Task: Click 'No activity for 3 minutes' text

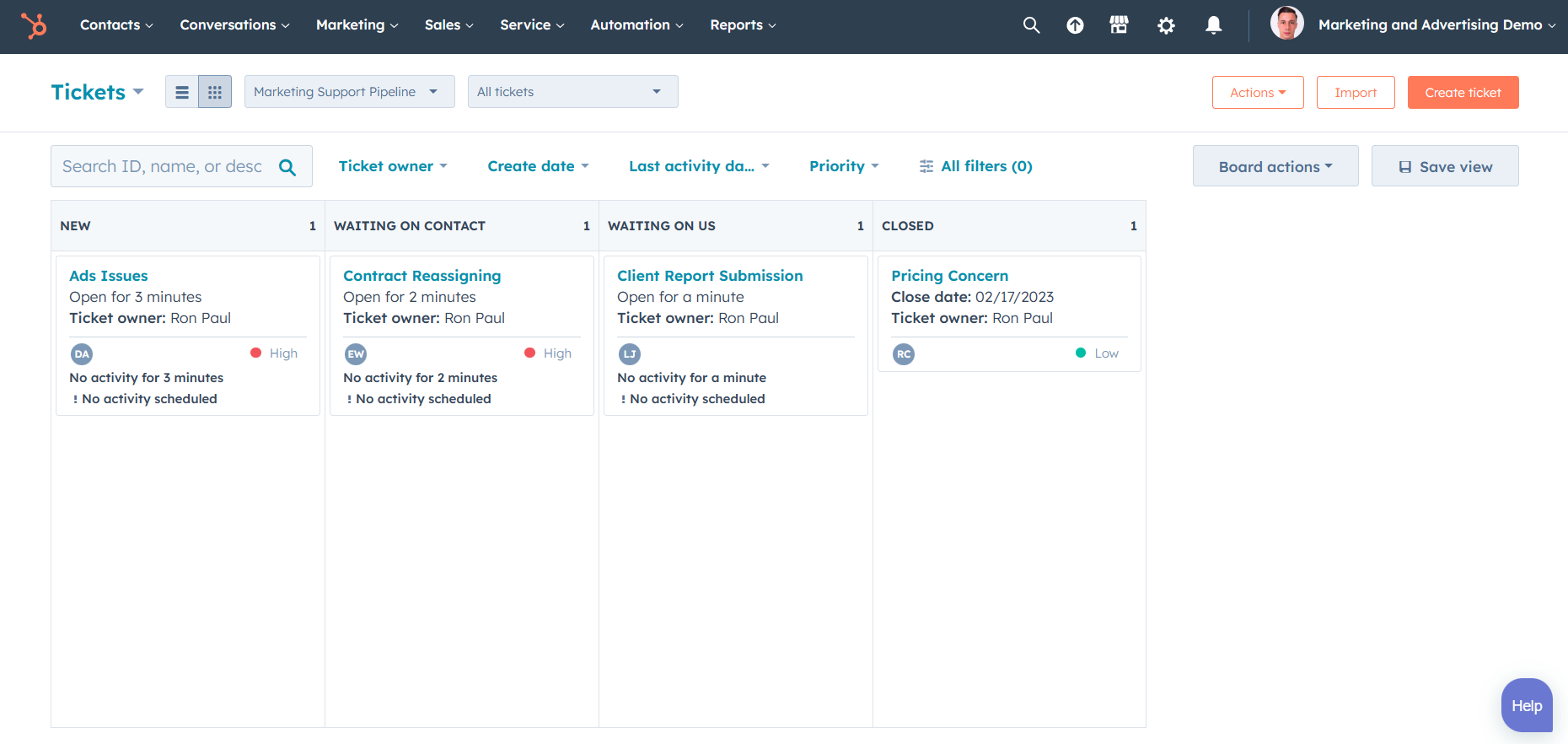Action: pos(147,378)
